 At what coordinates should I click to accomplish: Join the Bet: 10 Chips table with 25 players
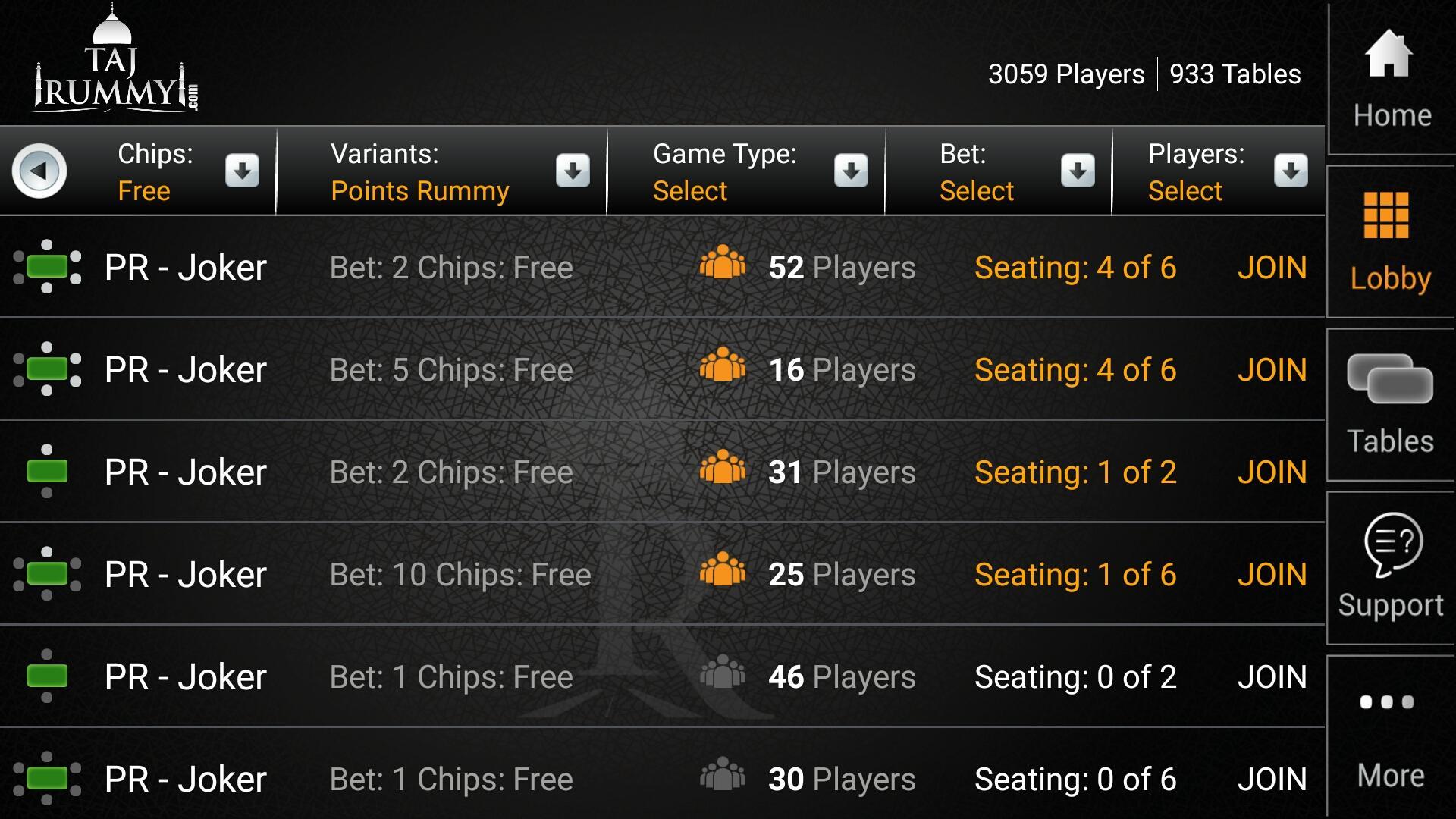tap(1272, 574)
